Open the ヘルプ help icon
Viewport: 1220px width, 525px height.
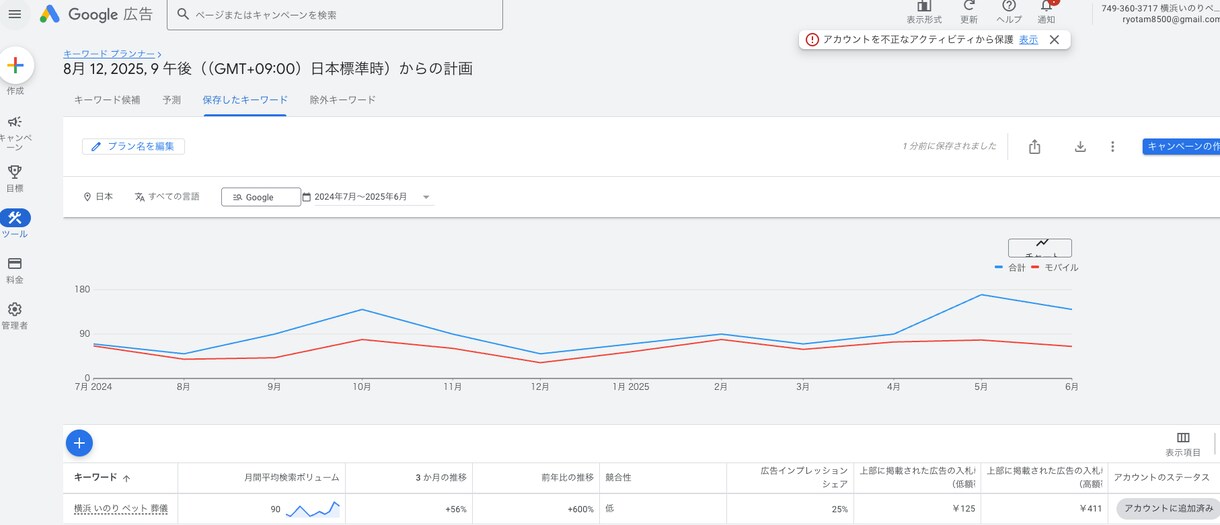1009,11
